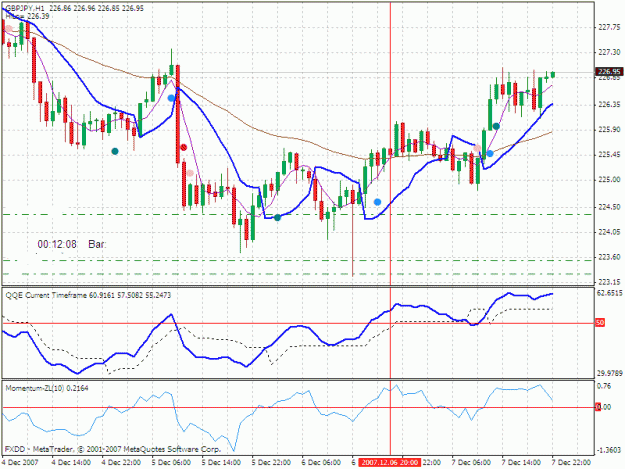This screenshot has width=625, height=469.
Task: Click the 62.6515 QQE scale value
Action: pos(610,293)
